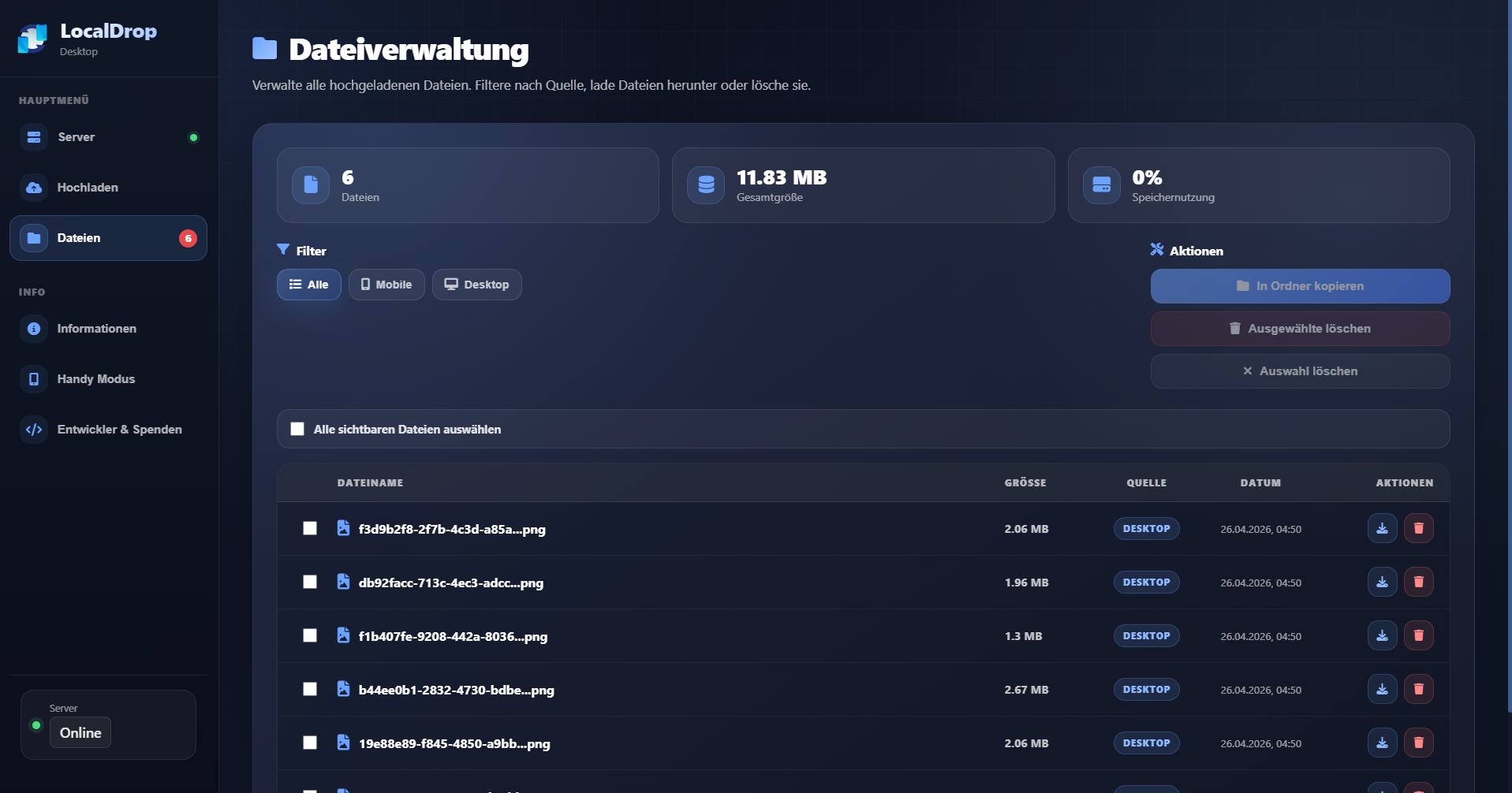
Task: Filter files by Alle
Action: 309,285
